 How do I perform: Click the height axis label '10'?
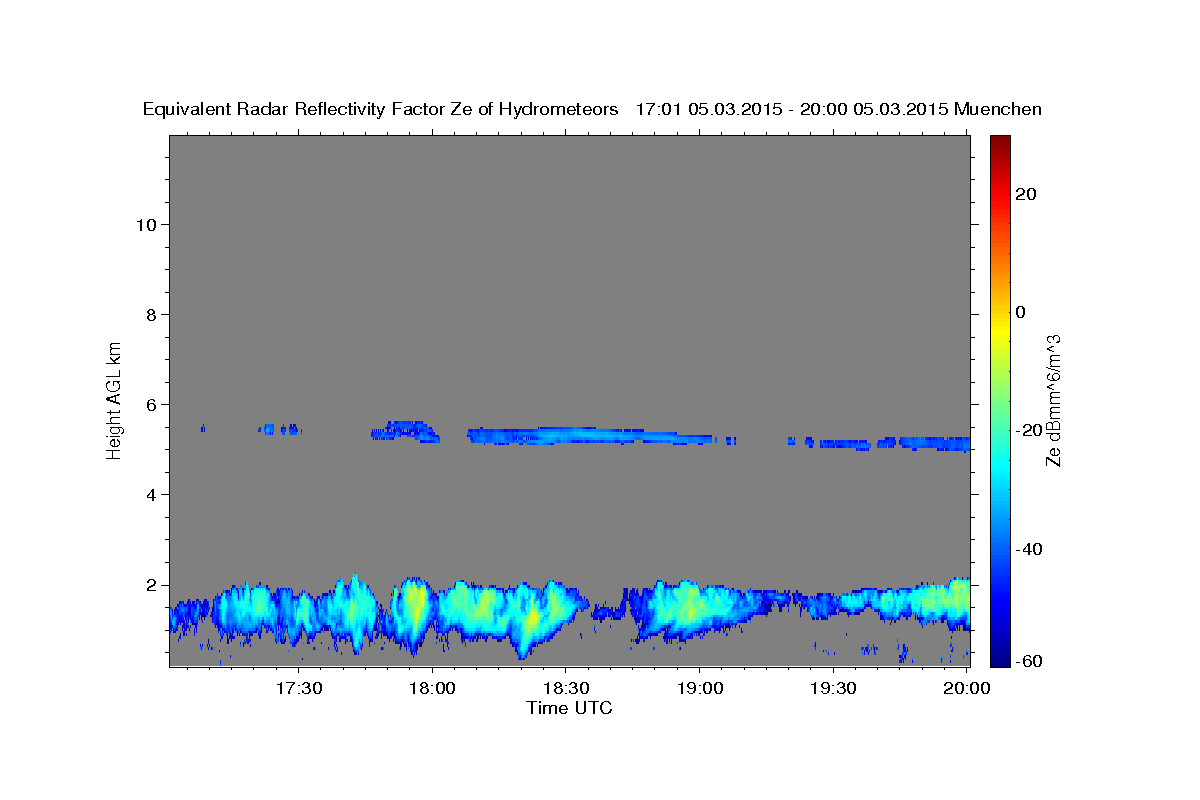[146, 224]
